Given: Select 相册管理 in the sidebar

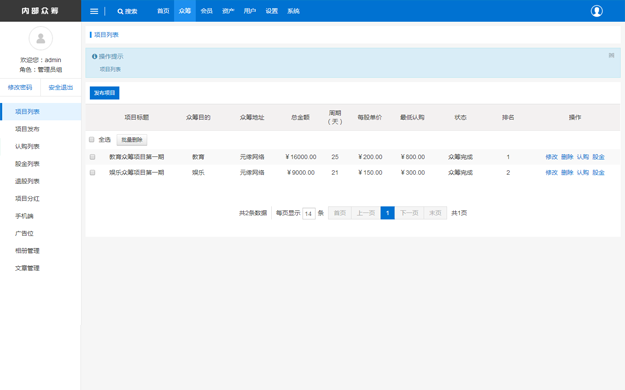Looking at the screenshot, I should coord(41,251).
